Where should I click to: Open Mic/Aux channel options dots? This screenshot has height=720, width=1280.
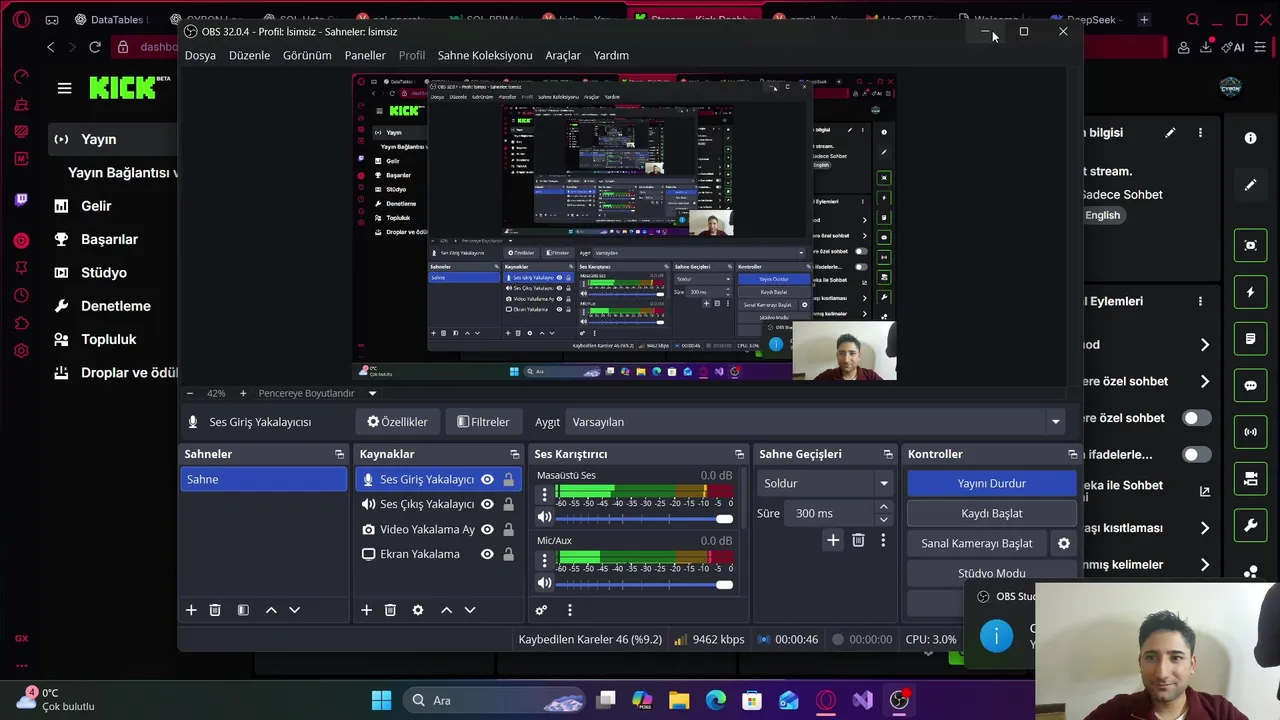[x=544, y=560]
